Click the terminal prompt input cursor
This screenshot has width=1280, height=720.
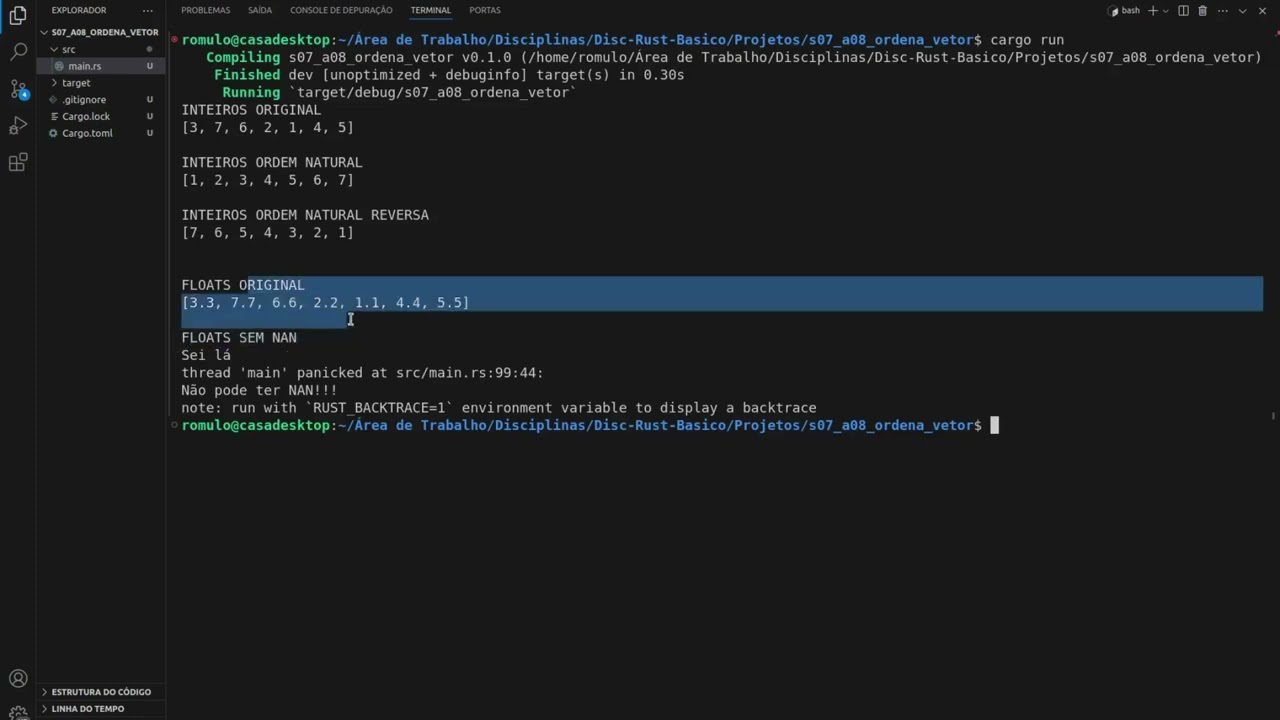coord(994,425)
